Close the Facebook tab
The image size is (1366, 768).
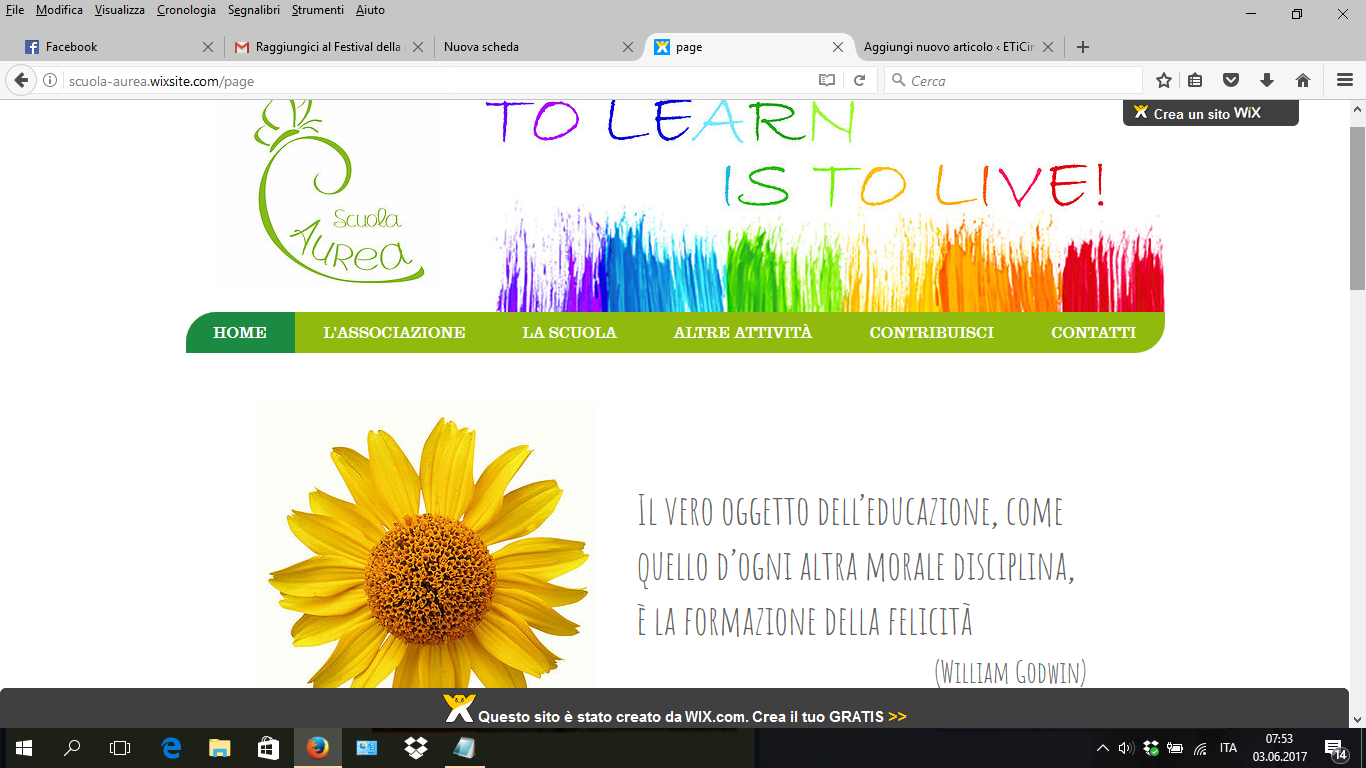tap(208, 47)
